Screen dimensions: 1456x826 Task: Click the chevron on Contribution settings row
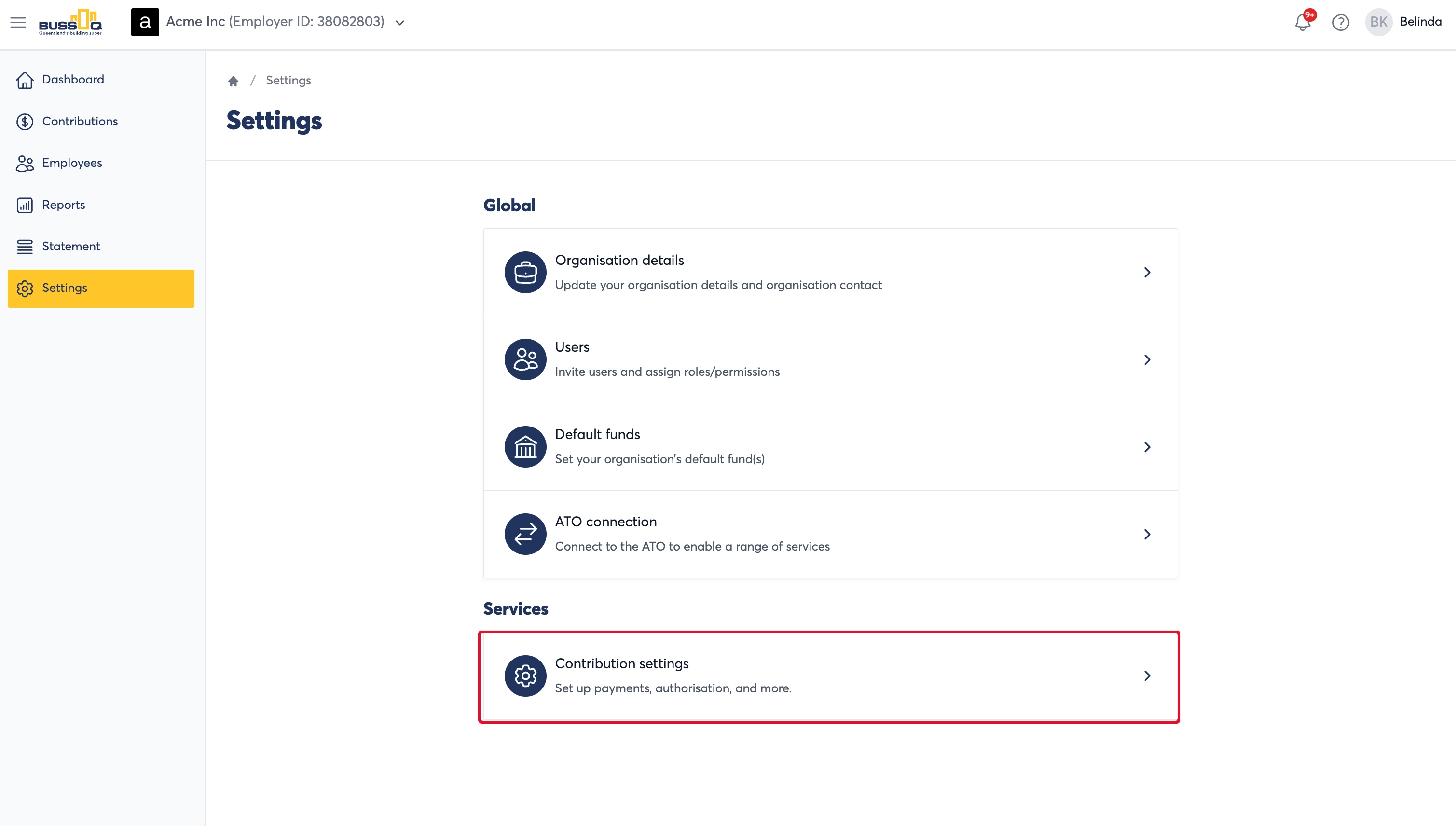[x=1147, y=675]
